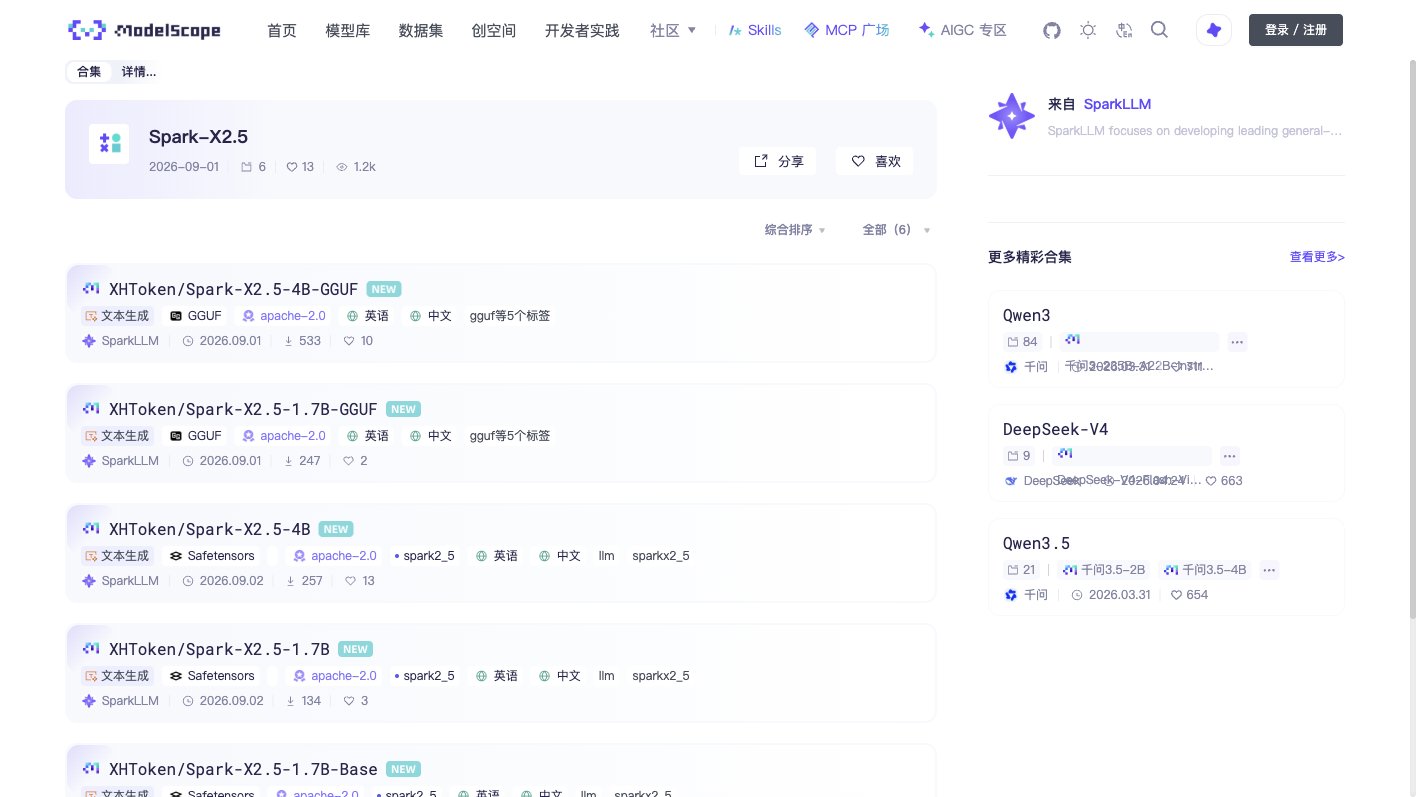Click download icon in Spark-X2.5-1.7B-GGUF row

click(x=291, y=461)
